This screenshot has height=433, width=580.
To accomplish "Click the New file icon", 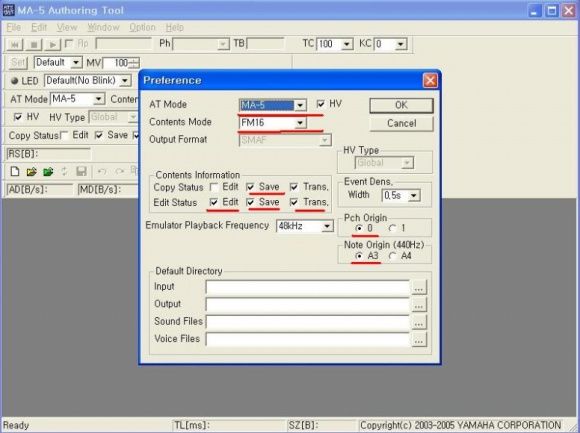I will click(15, 172).
